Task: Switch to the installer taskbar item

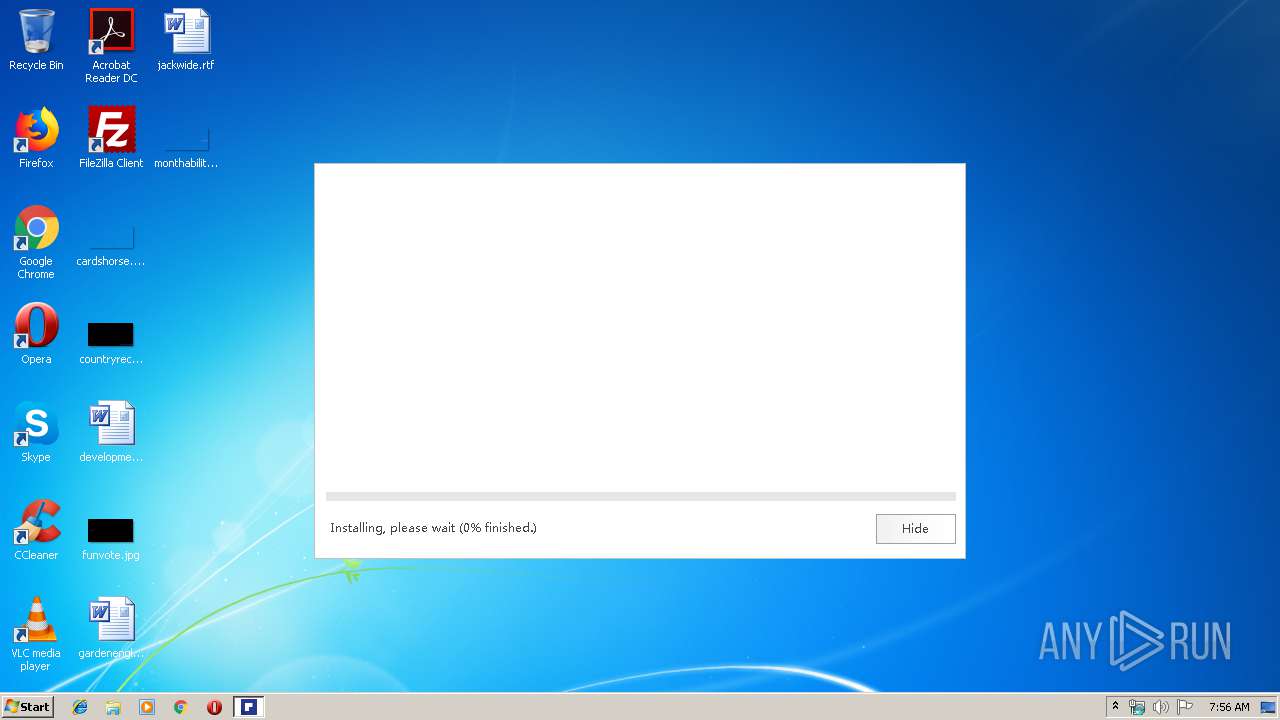Action: tap(249, 707)
